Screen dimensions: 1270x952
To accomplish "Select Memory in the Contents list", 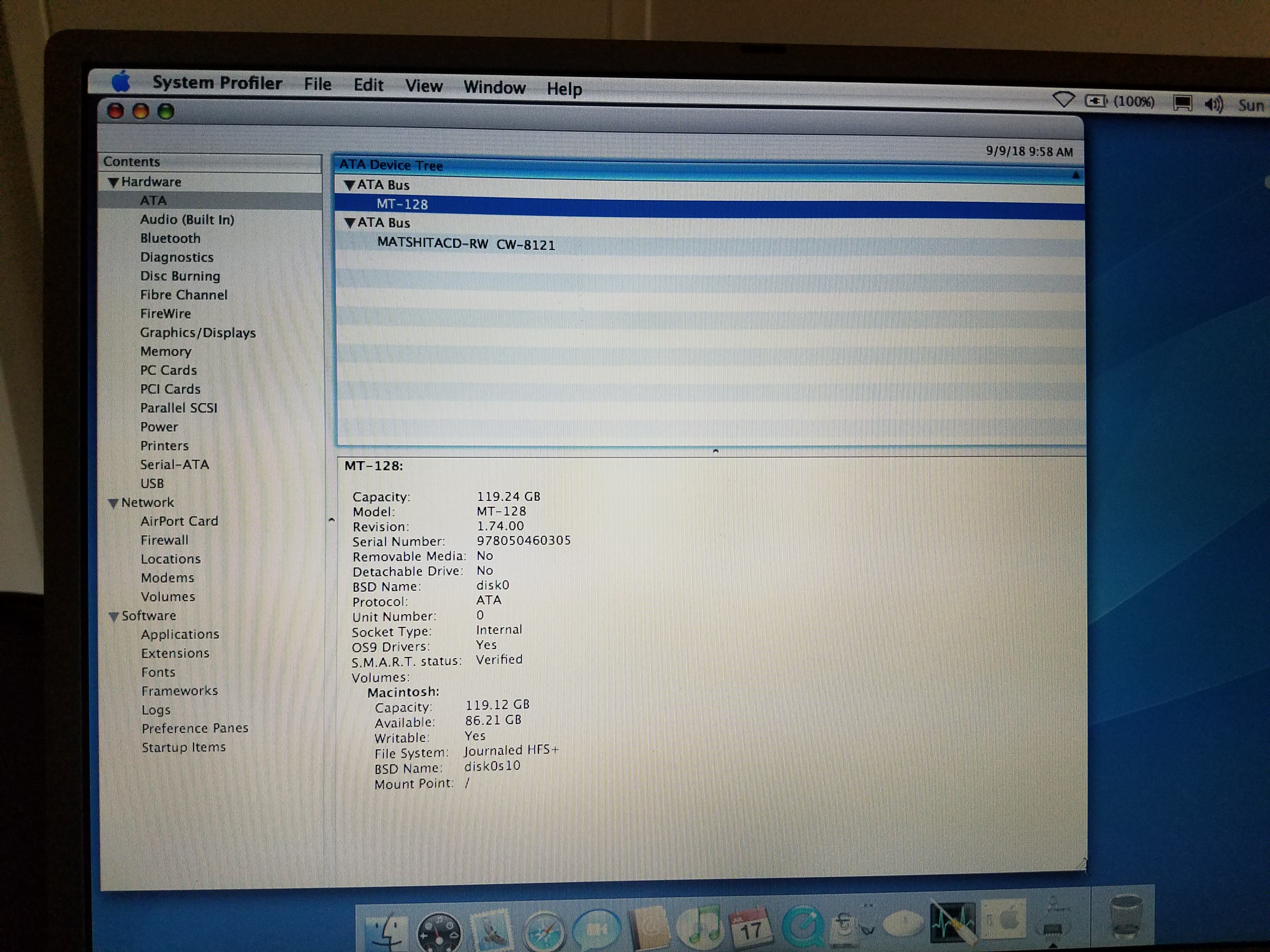I will pos(166,351).
